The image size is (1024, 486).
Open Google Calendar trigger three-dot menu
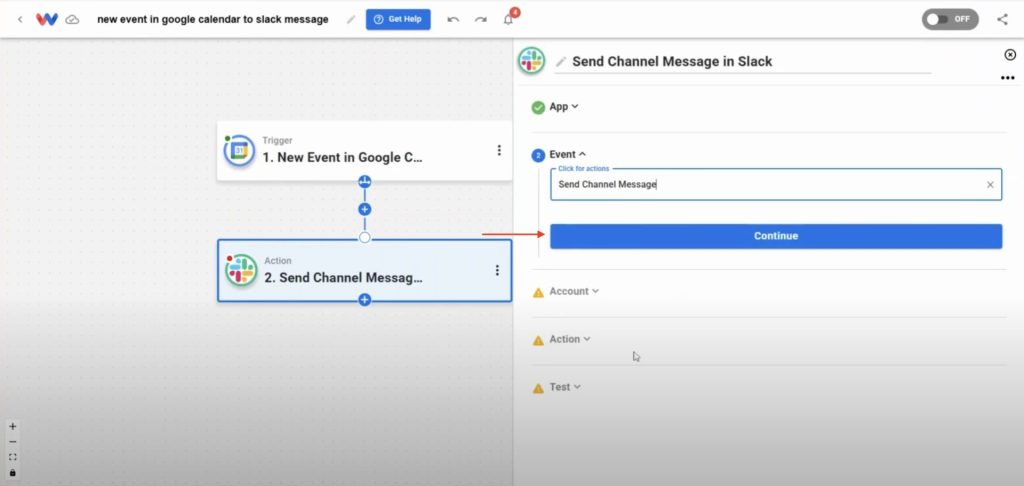pos(499,150)
